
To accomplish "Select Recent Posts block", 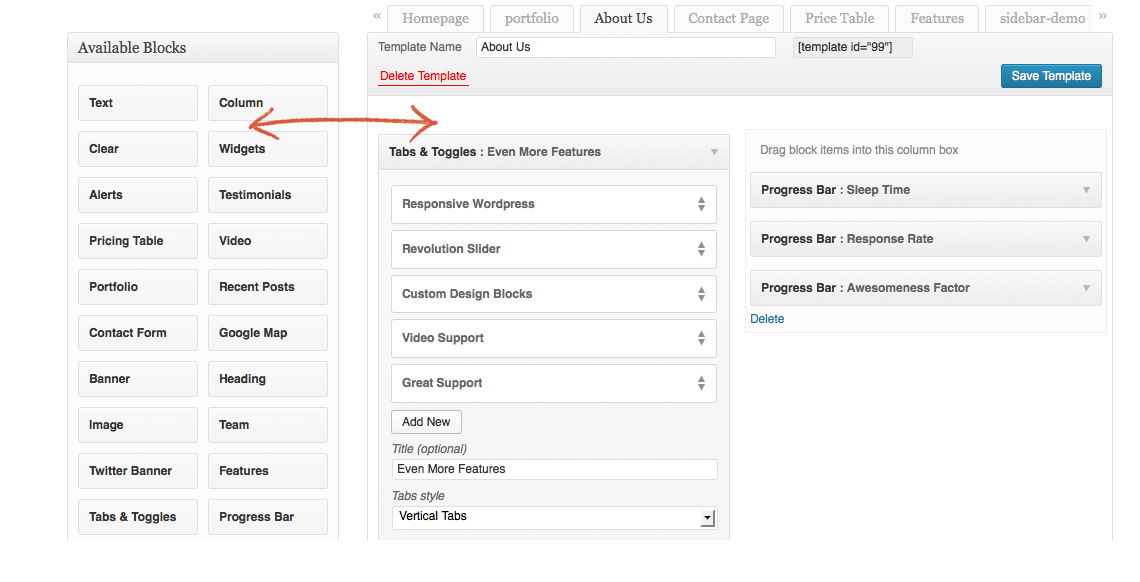I will pos(268,287).
